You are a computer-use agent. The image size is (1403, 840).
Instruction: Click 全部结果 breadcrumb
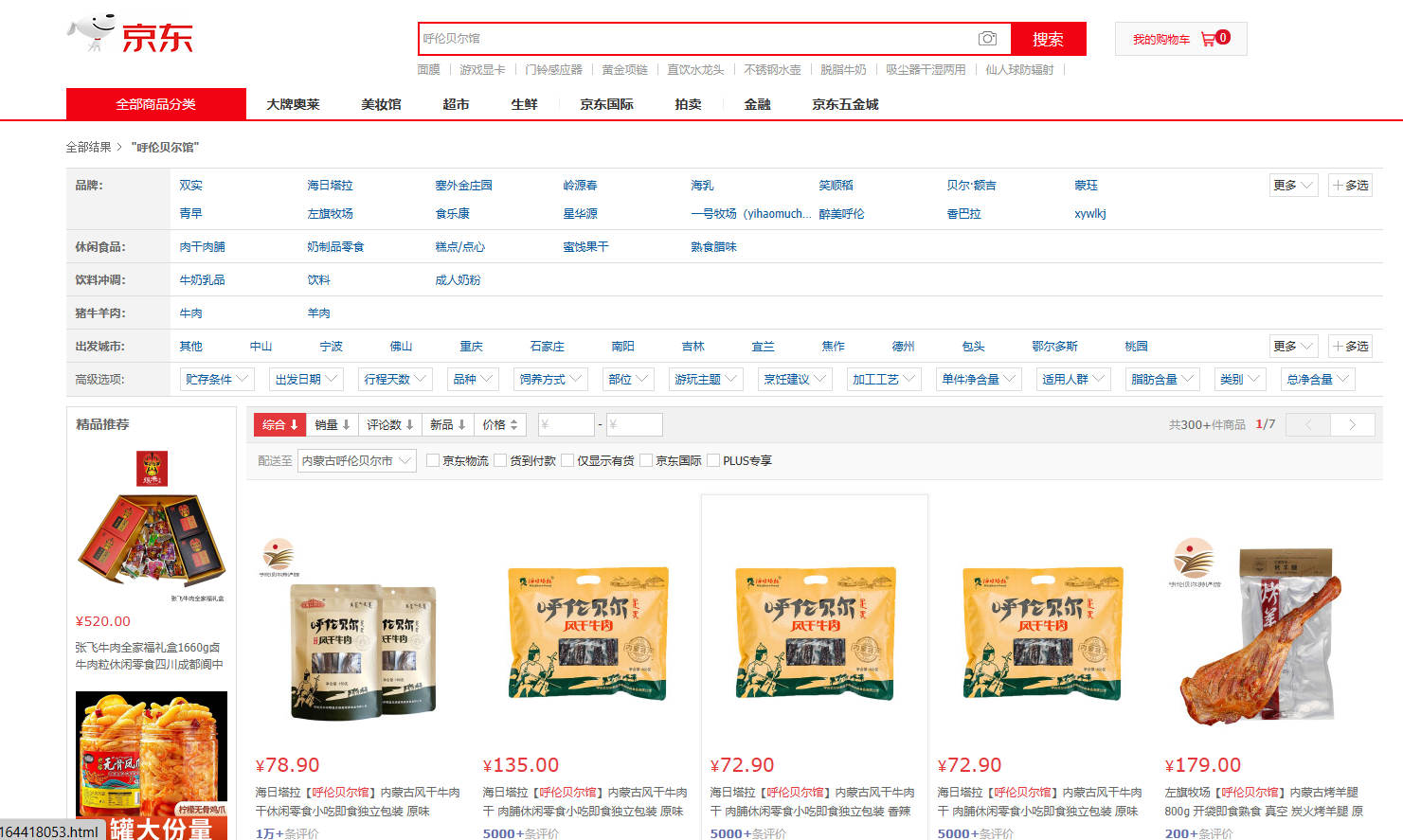tap(89, 147)
